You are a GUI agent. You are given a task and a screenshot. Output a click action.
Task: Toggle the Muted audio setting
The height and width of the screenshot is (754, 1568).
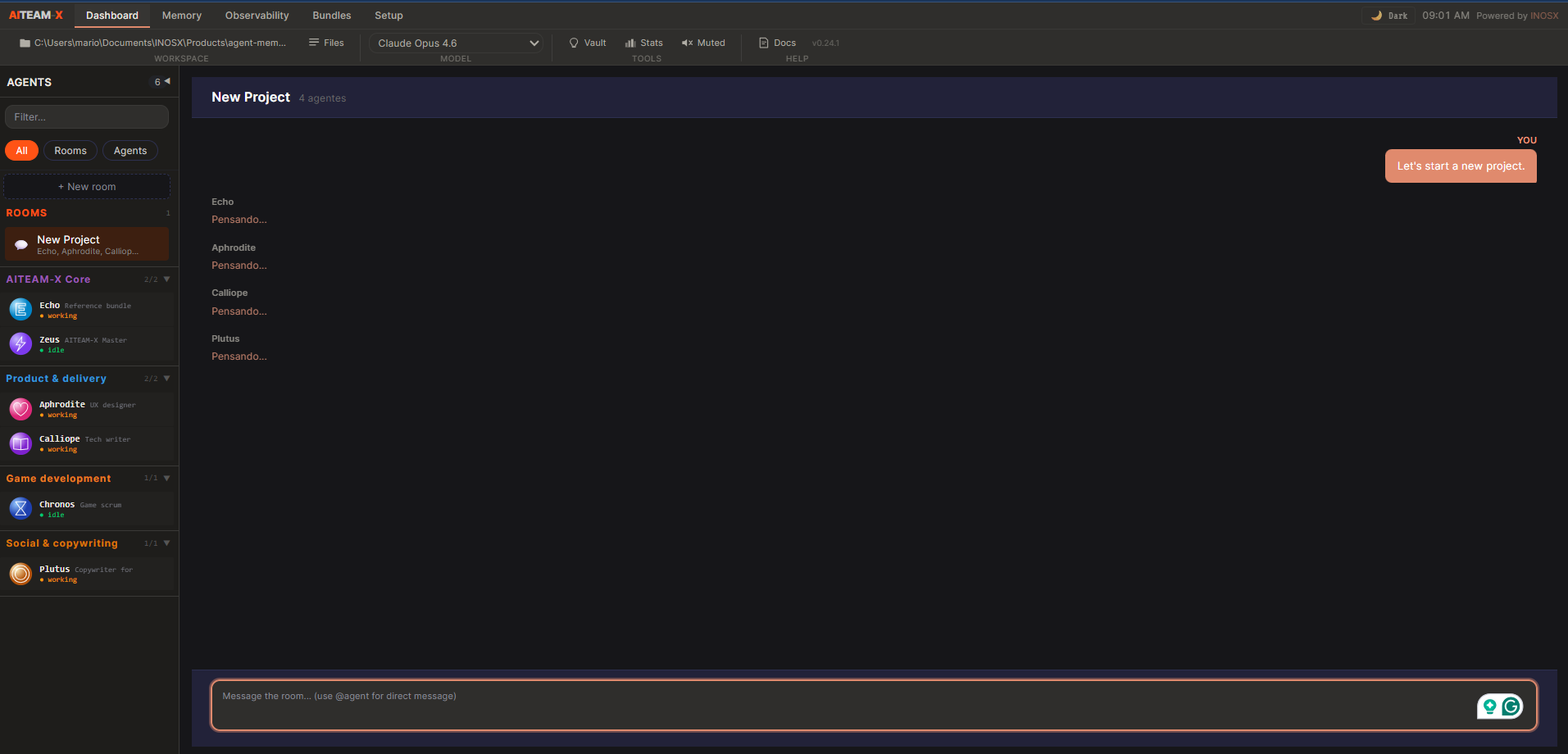coord(702,43)
